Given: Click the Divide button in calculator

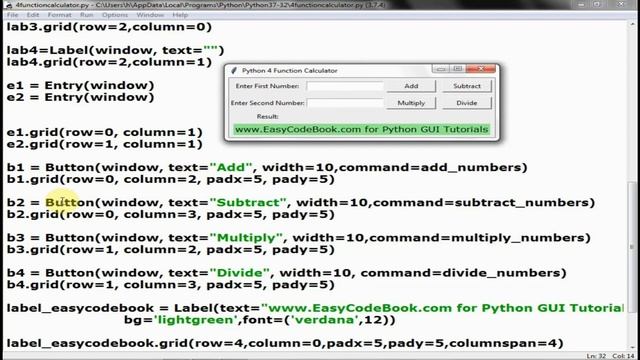Looking at the screenshot, I should pos(467,103).
